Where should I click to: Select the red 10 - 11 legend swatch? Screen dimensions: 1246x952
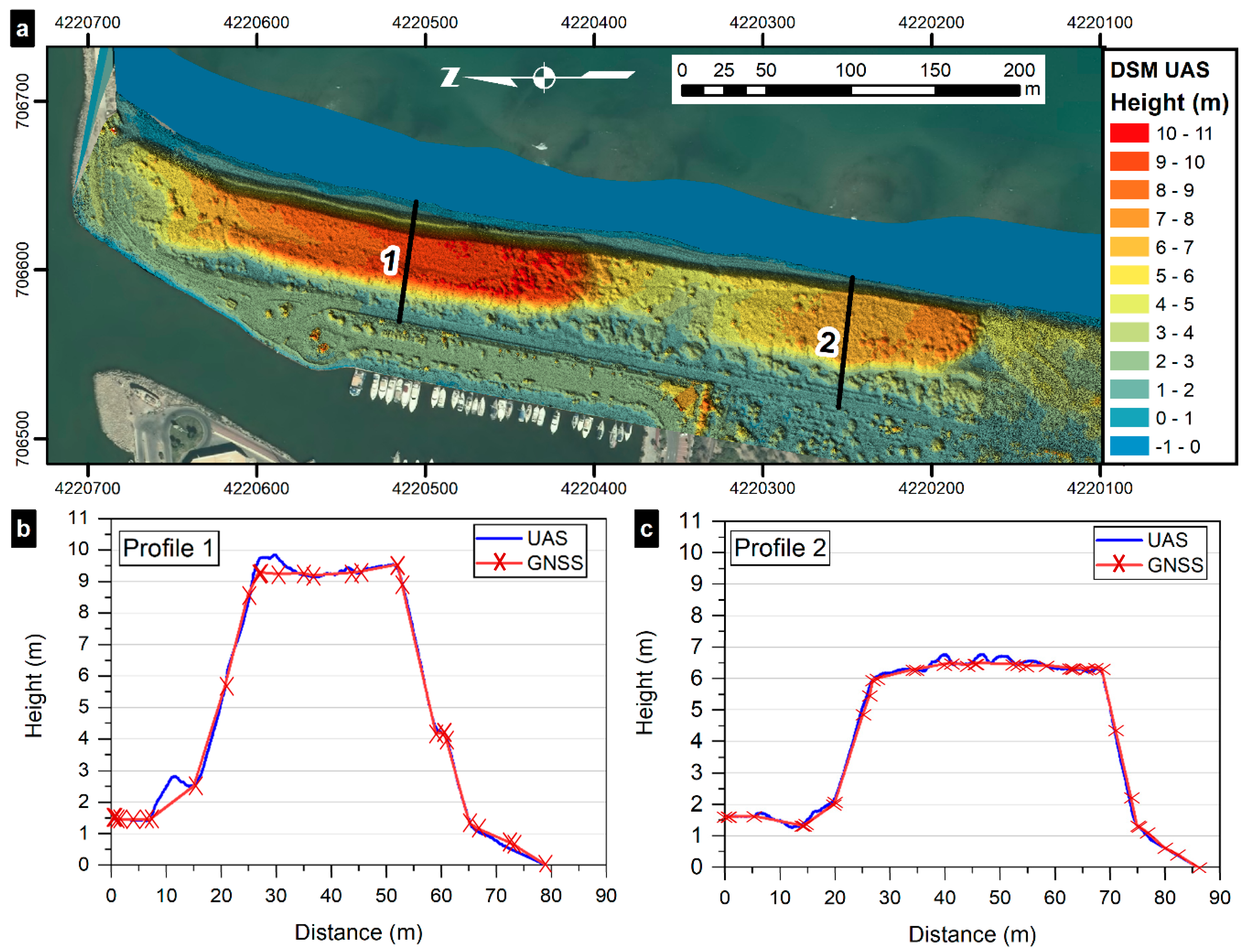(x=1129, y=133)
